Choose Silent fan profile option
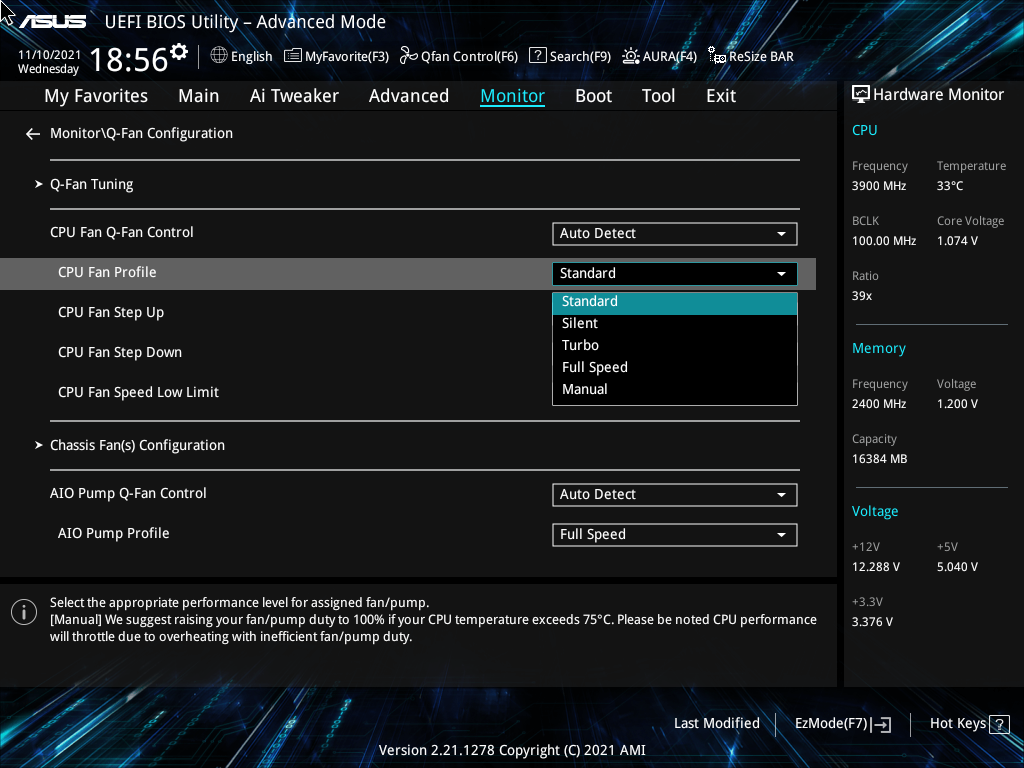Screen dimensions: 1024x768 (x=675, y=324)
